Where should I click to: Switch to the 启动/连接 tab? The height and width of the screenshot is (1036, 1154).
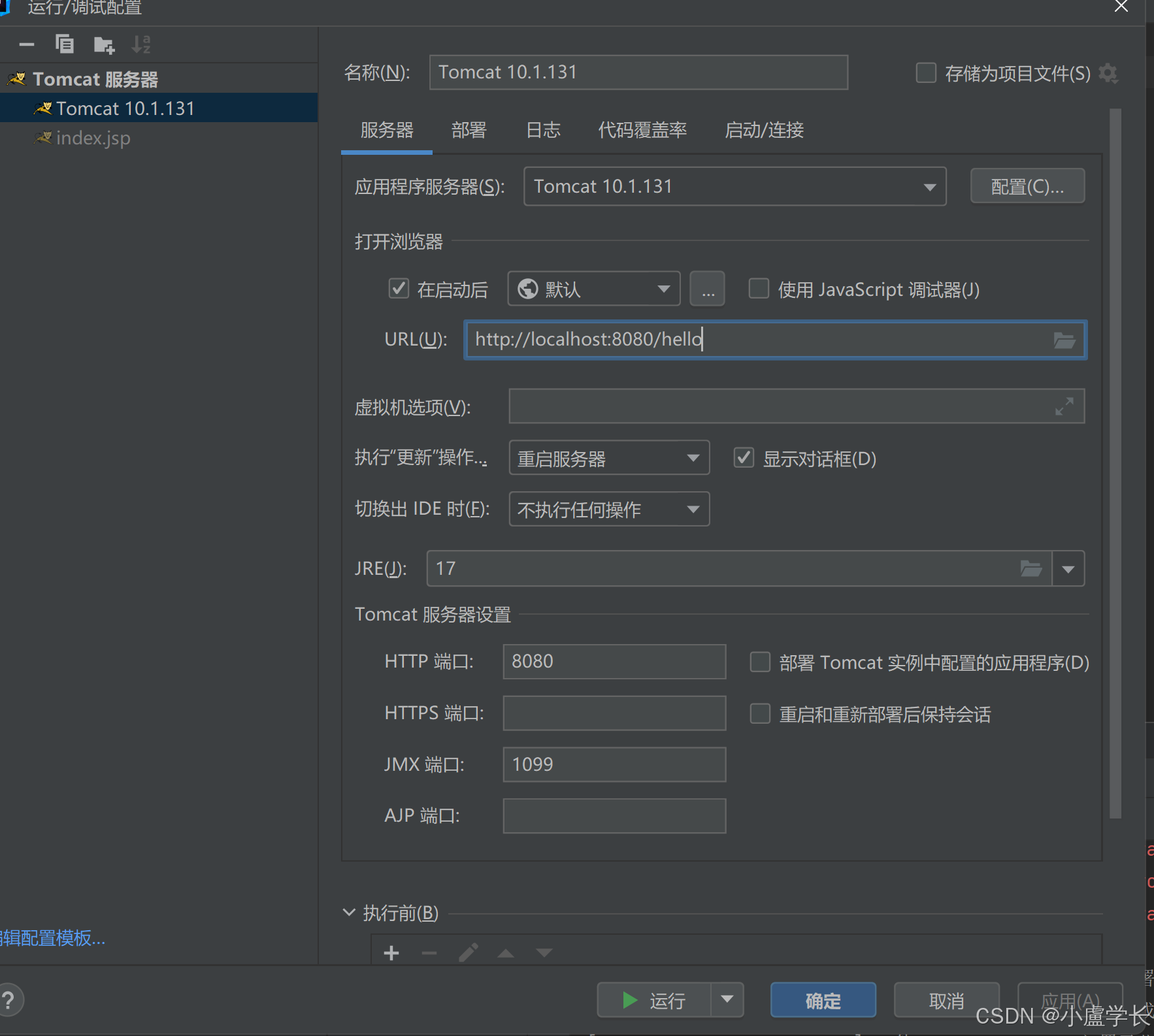(x=764, y=131)
